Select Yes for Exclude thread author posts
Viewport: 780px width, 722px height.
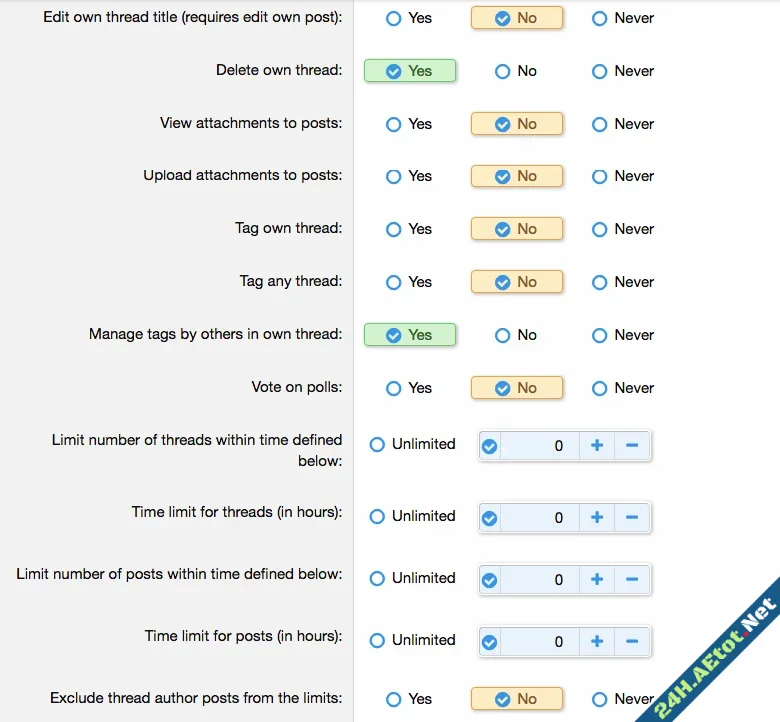(x=394, y=699)
